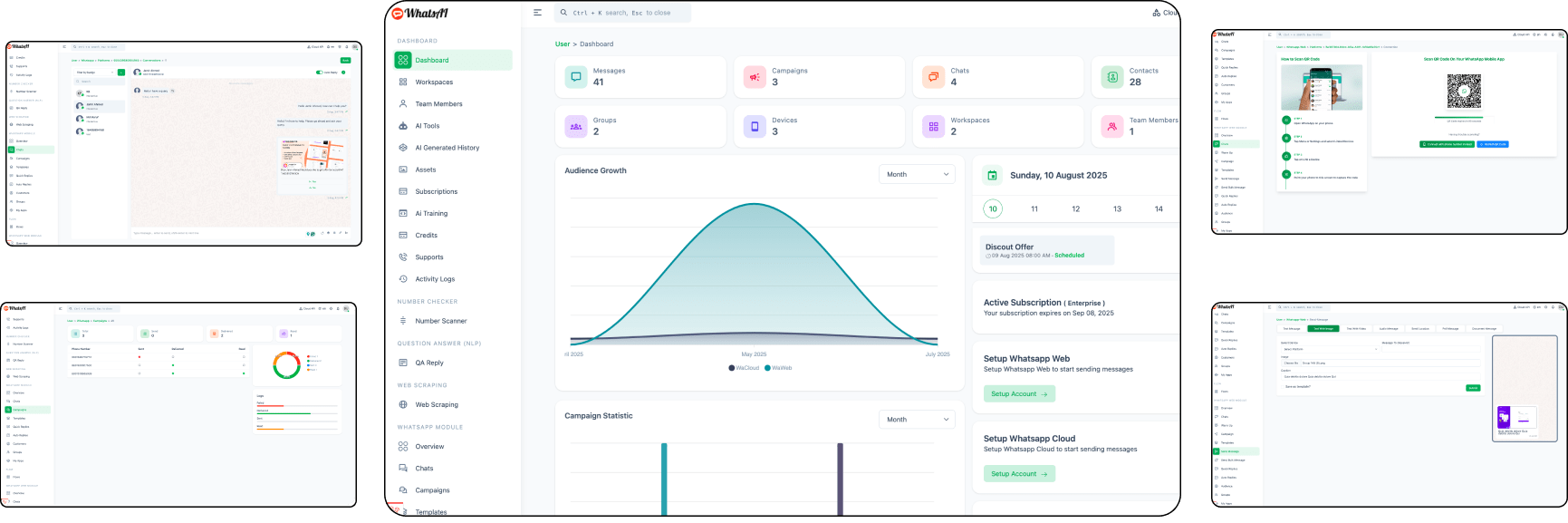Click the Messages card chat-bubble icon
1568x523 pixels.
click(x=576, y=77)
